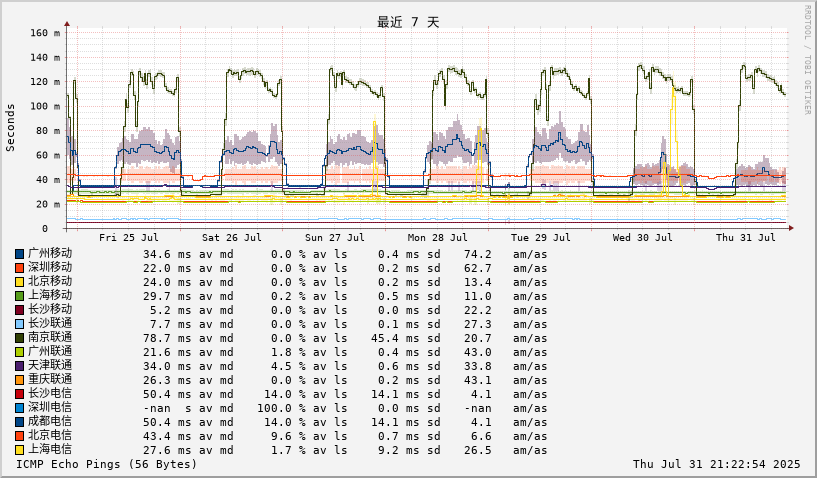Select the 重庆联通 legend label
Image resolution: width=817 pixels, height=478 pixels.
click(x=50, y=381)
